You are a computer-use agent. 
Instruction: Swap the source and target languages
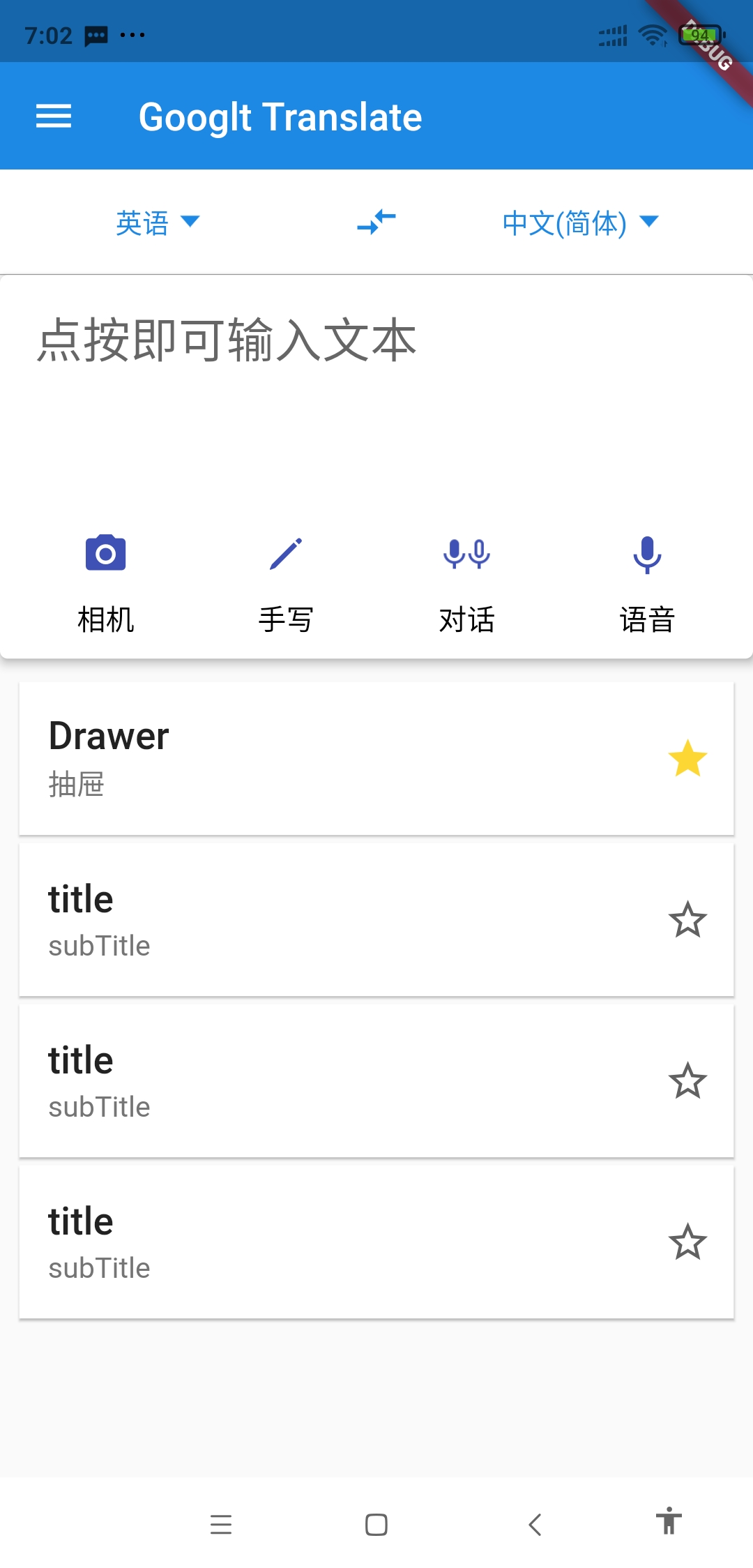coord(375,222)
